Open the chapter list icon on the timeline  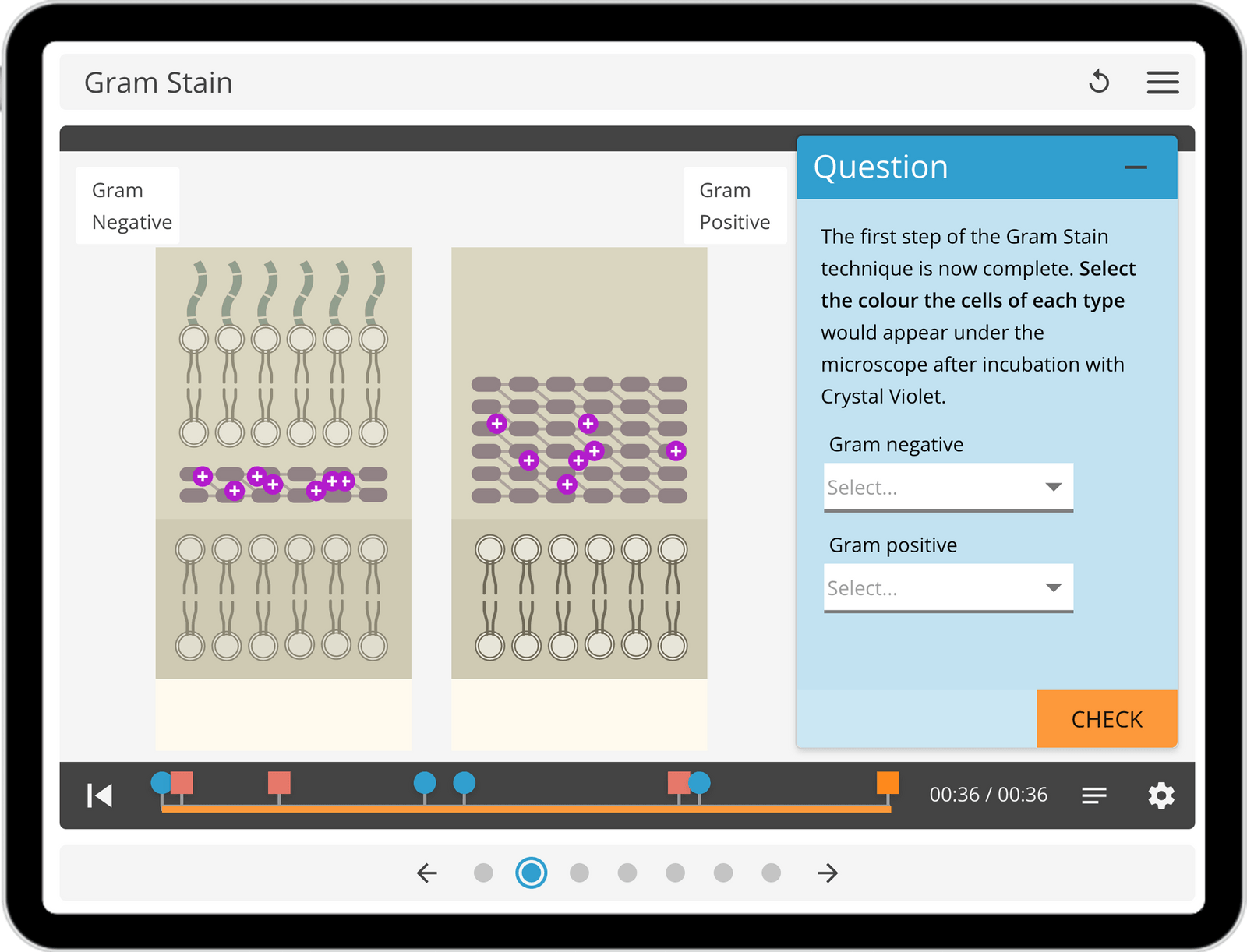pos(1094,795)
